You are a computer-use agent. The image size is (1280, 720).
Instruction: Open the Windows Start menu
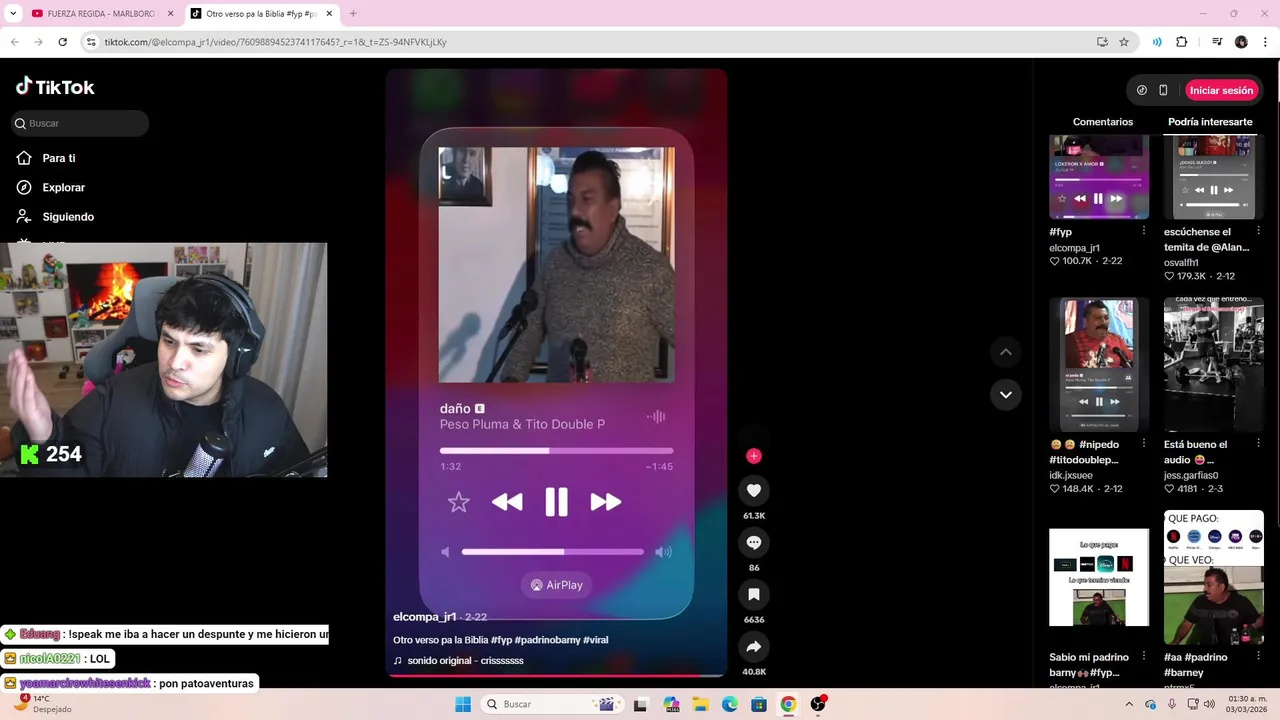(463, 704)
